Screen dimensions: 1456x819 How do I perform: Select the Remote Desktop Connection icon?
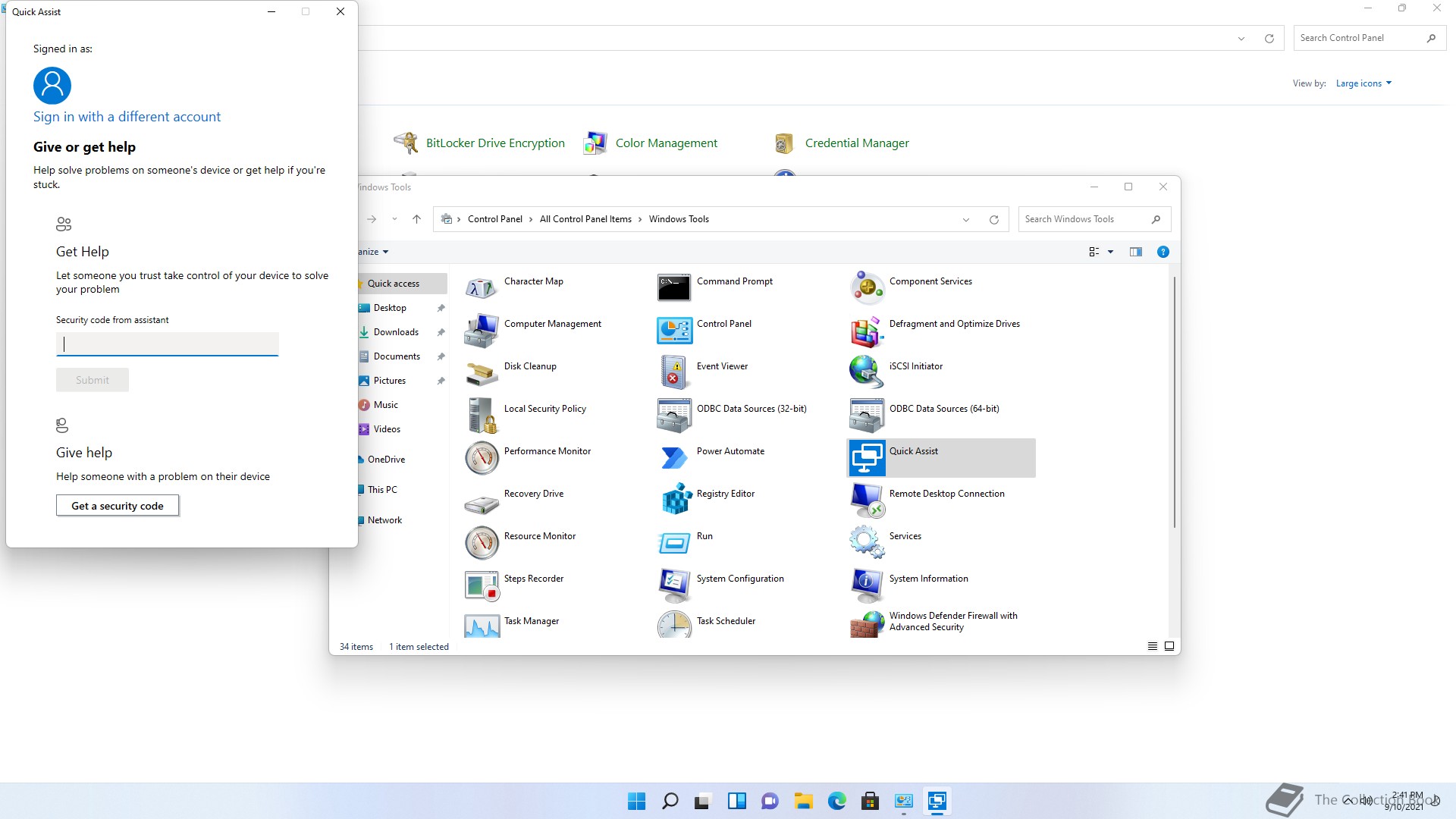pos(867,500)
